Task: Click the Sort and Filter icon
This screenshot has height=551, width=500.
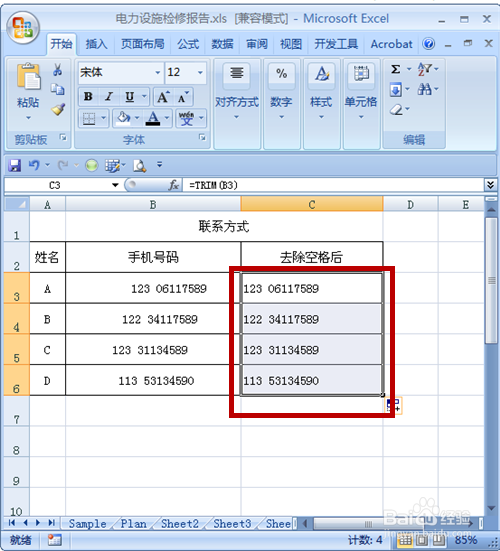Action: click(424, 69)
